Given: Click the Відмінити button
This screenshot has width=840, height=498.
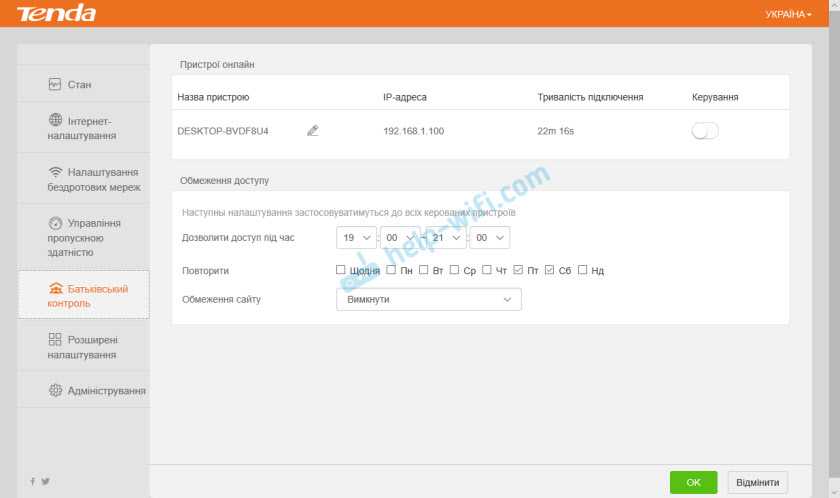Looking at the screenshot, I should click(758, 482).
